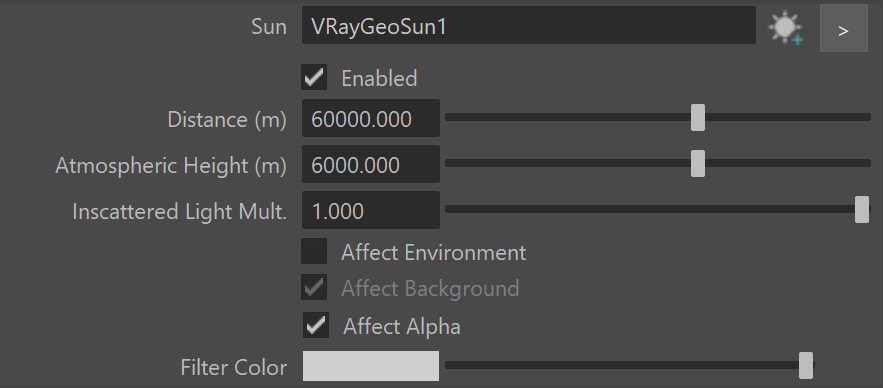The image size is (883, 388).
Task: Uncheck the Enabled checkbox
Action: pyautogui.click(x=314, y=77)
